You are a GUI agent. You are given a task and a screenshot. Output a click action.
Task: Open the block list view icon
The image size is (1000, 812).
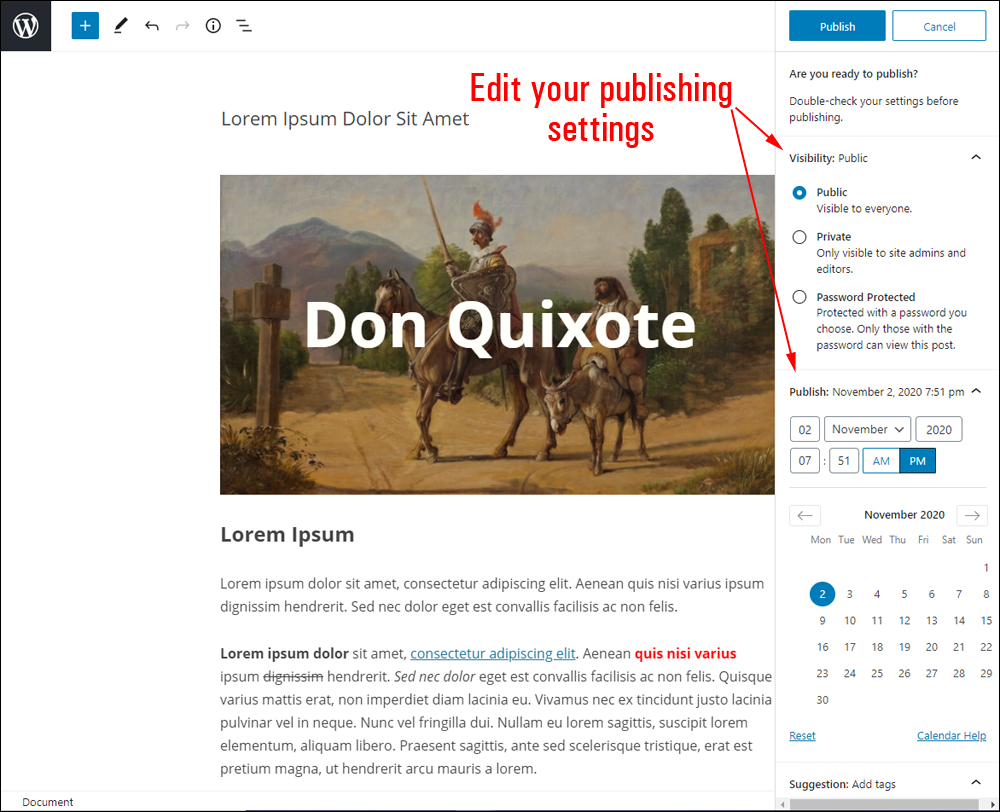click(x=244, y=26)
